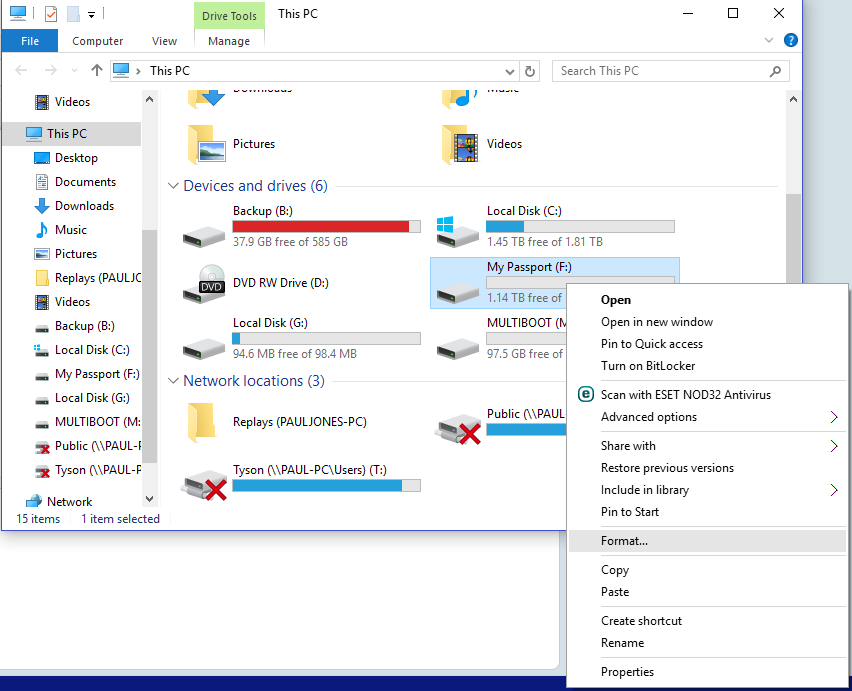Collapse the Network locations group

pos(173,381)
